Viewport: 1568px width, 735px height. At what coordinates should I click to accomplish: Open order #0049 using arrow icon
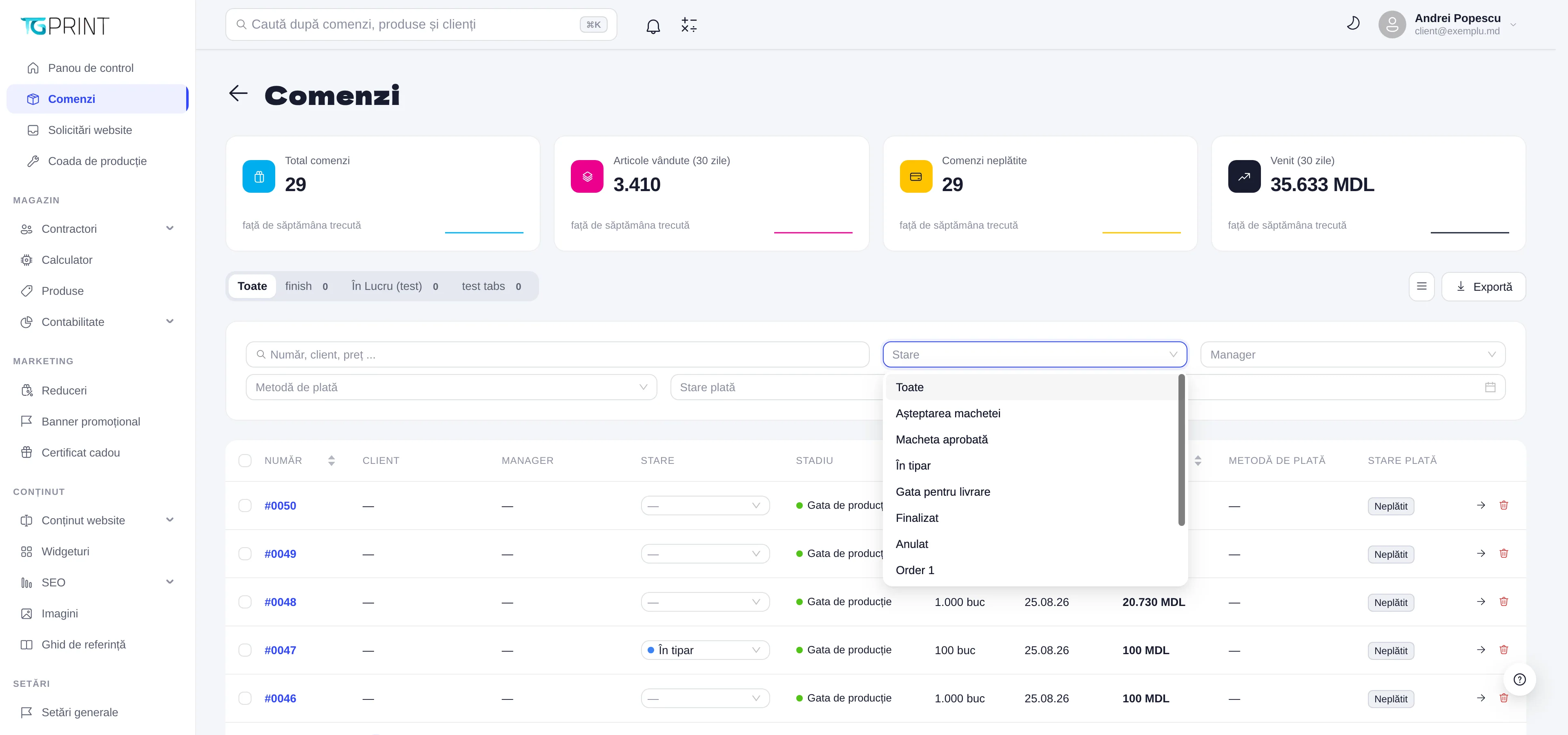(x=1481, y=554)
